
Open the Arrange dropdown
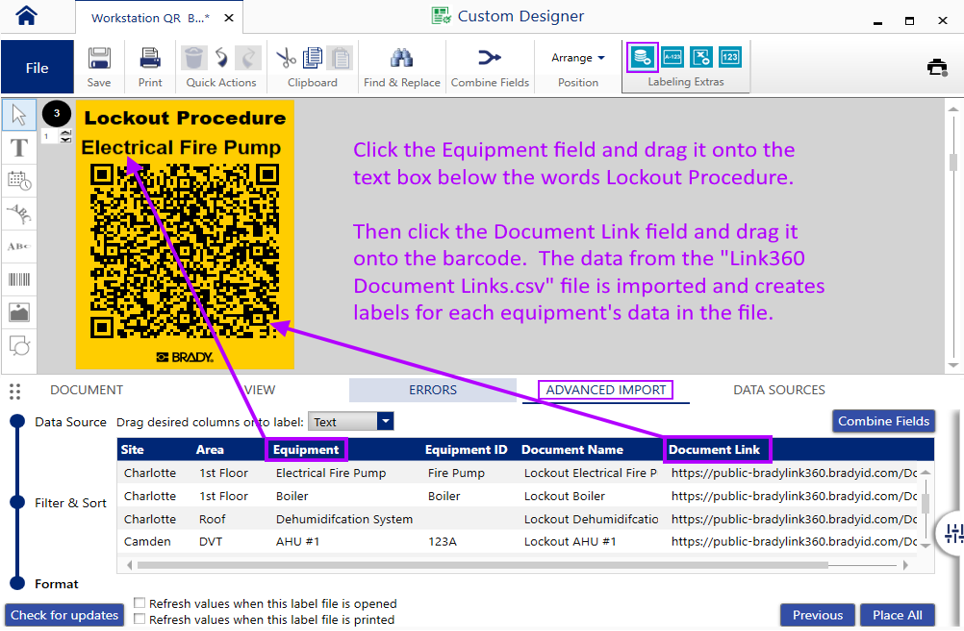click(578, 57)
